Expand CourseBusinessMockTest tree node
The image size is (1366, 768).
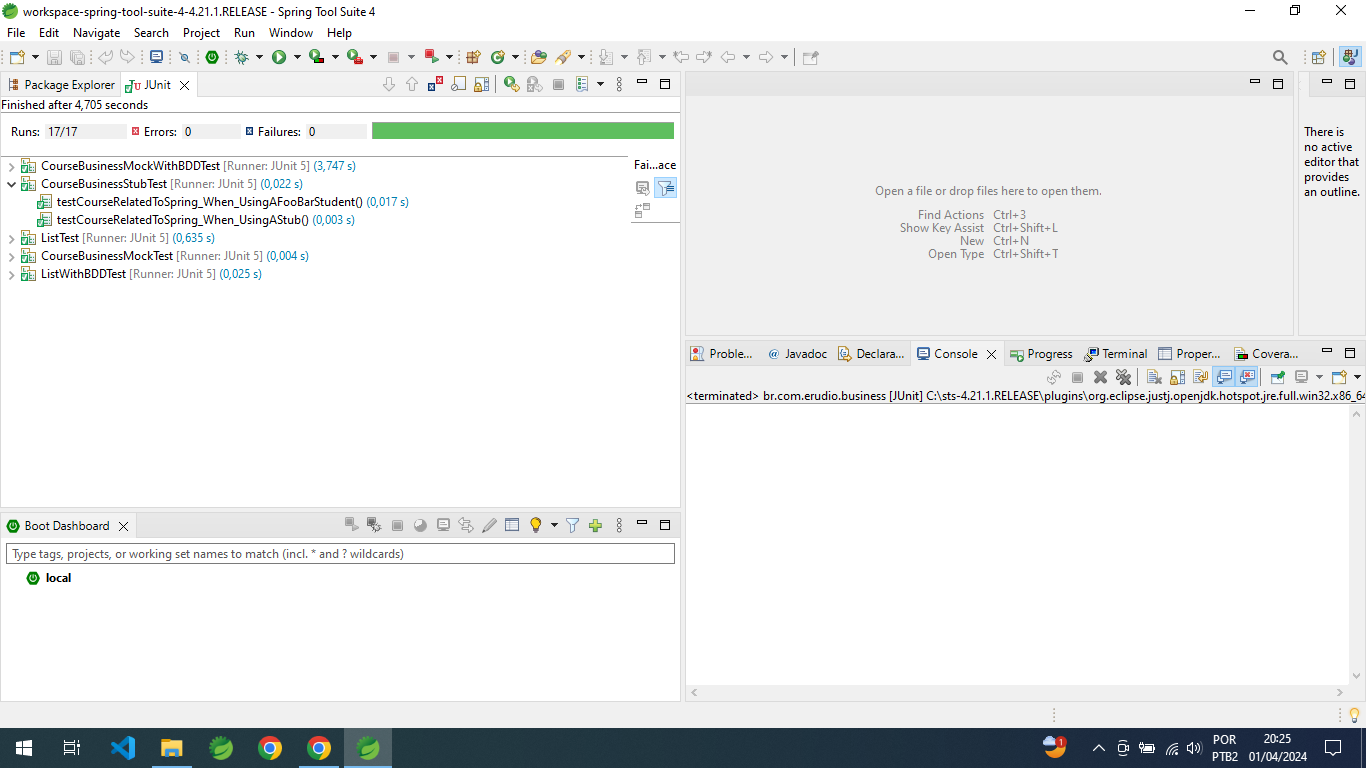point(11,256)
